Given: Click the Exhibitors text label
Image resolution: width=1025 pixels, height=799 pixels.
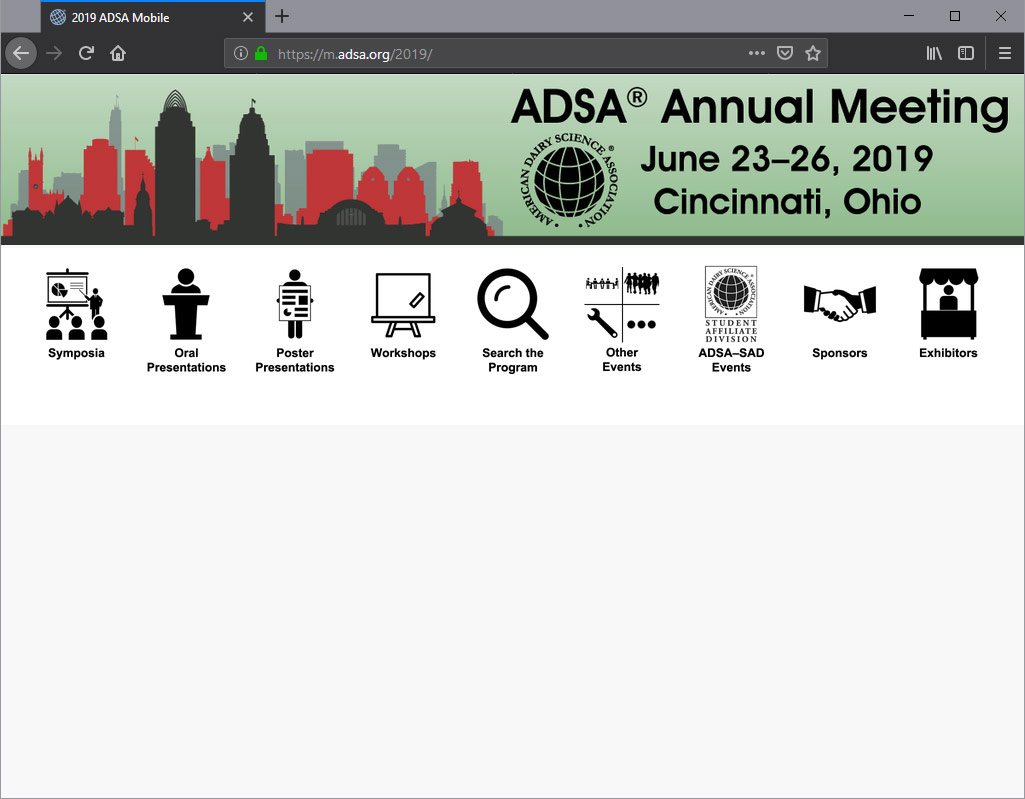Looking at the screenshot, I should coord(949,353).
